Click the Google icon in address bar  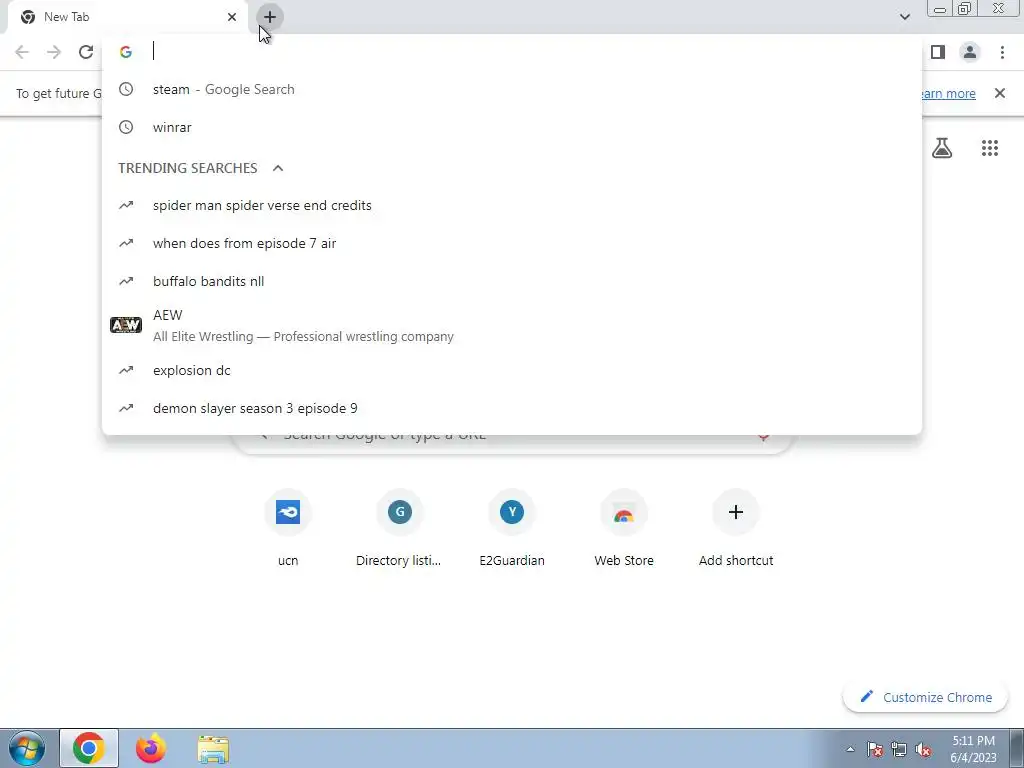click(x=126, y=52)
